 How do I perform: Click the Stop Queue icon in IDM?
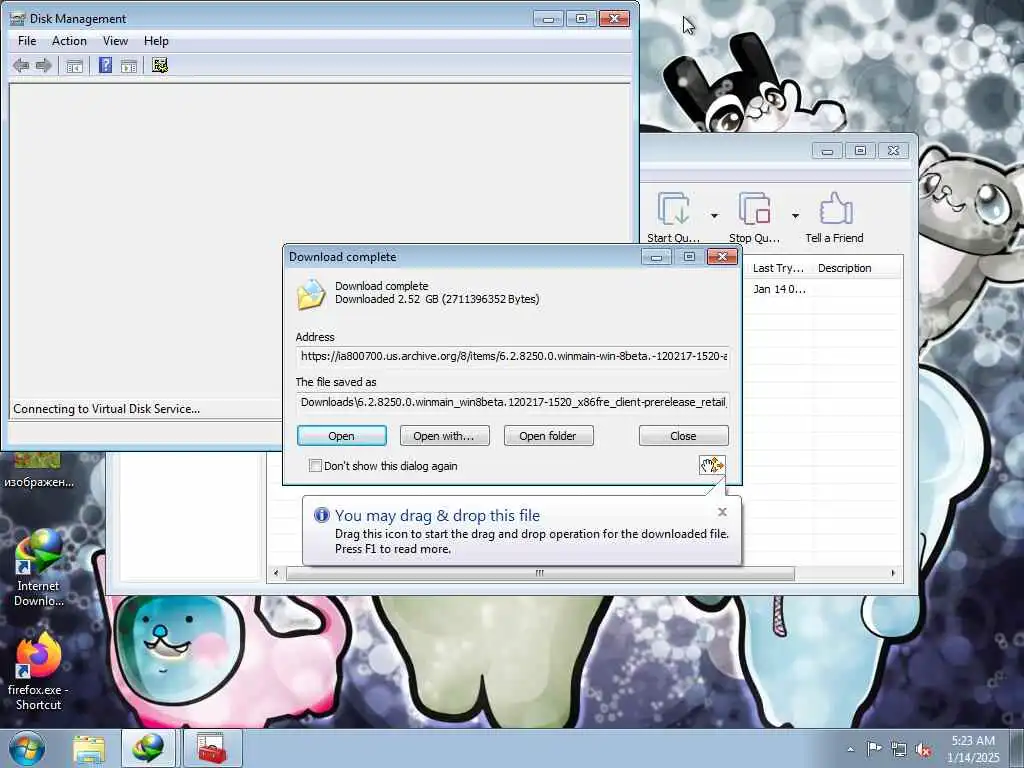(x=754, y=209)
